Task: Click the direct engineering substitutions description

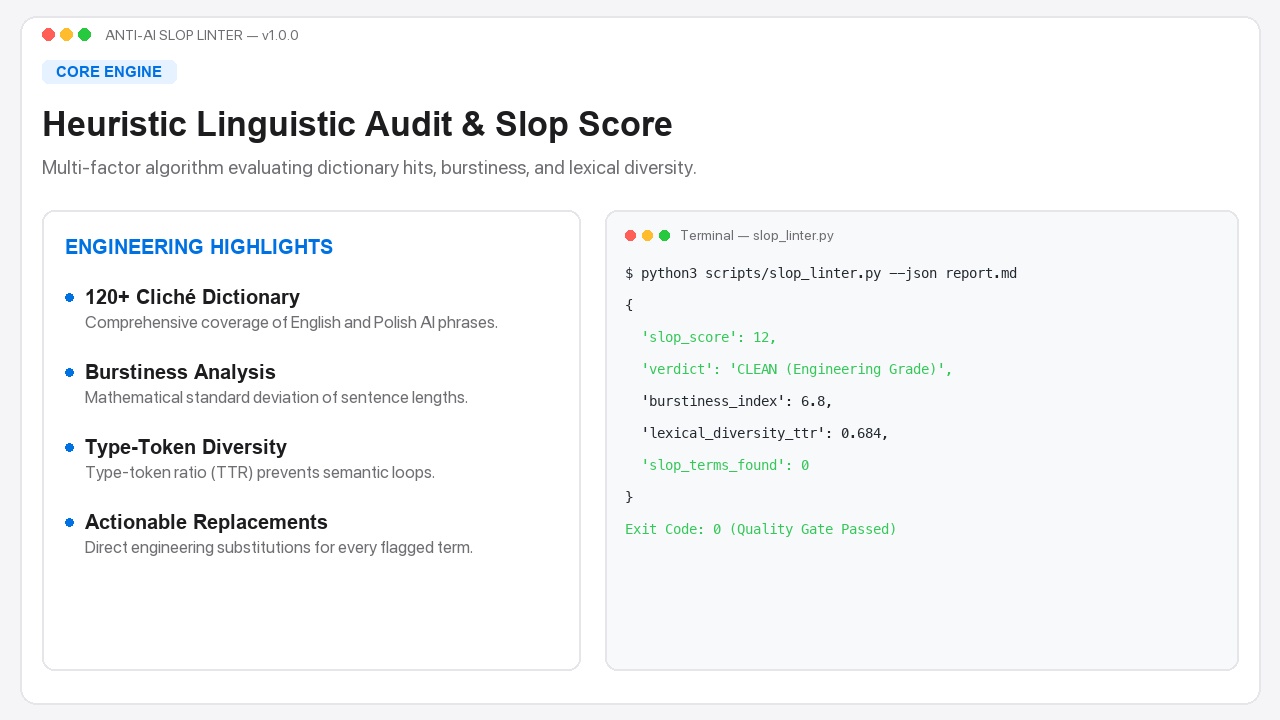Action: coord(279,548)
